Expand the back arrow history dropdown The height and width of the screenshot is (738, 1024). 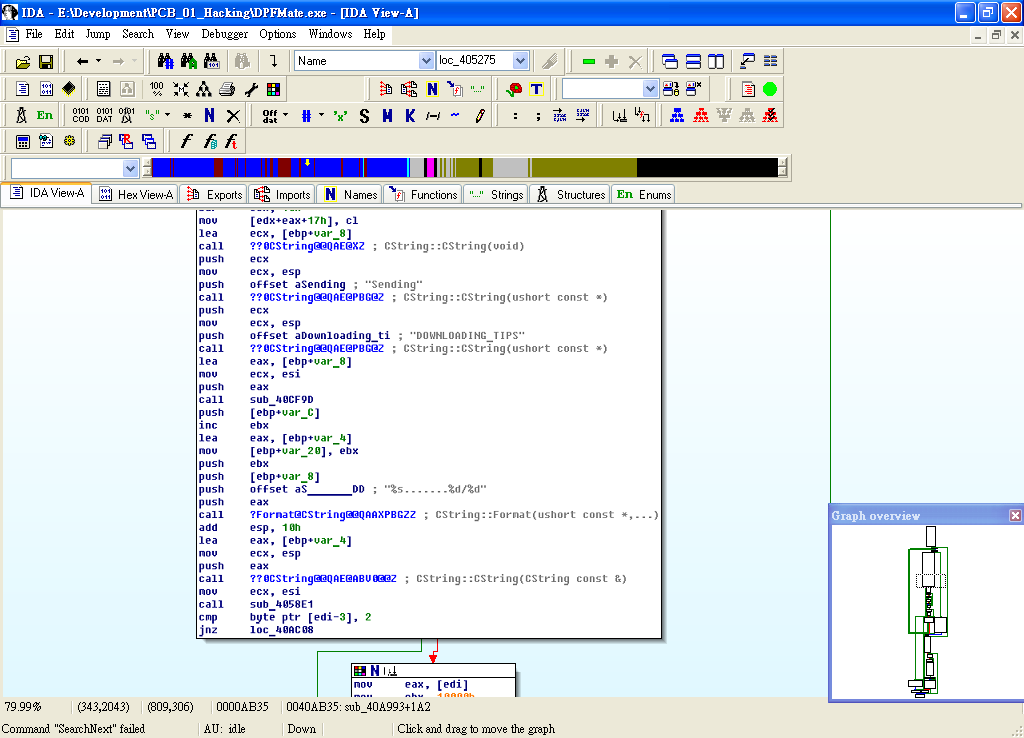click(99, 61)
